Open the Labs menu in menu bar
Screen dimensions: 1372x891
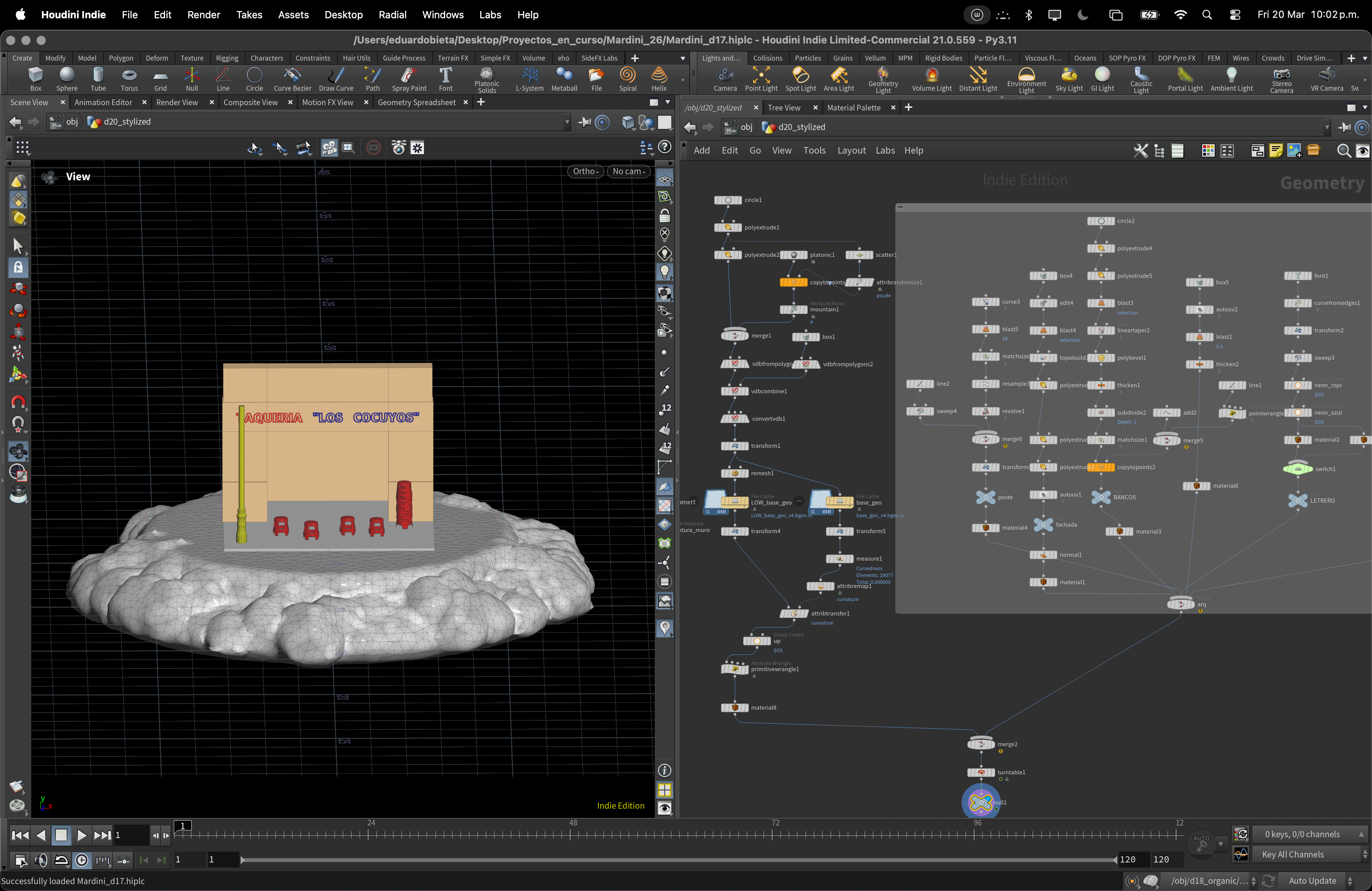coord(490,14)
